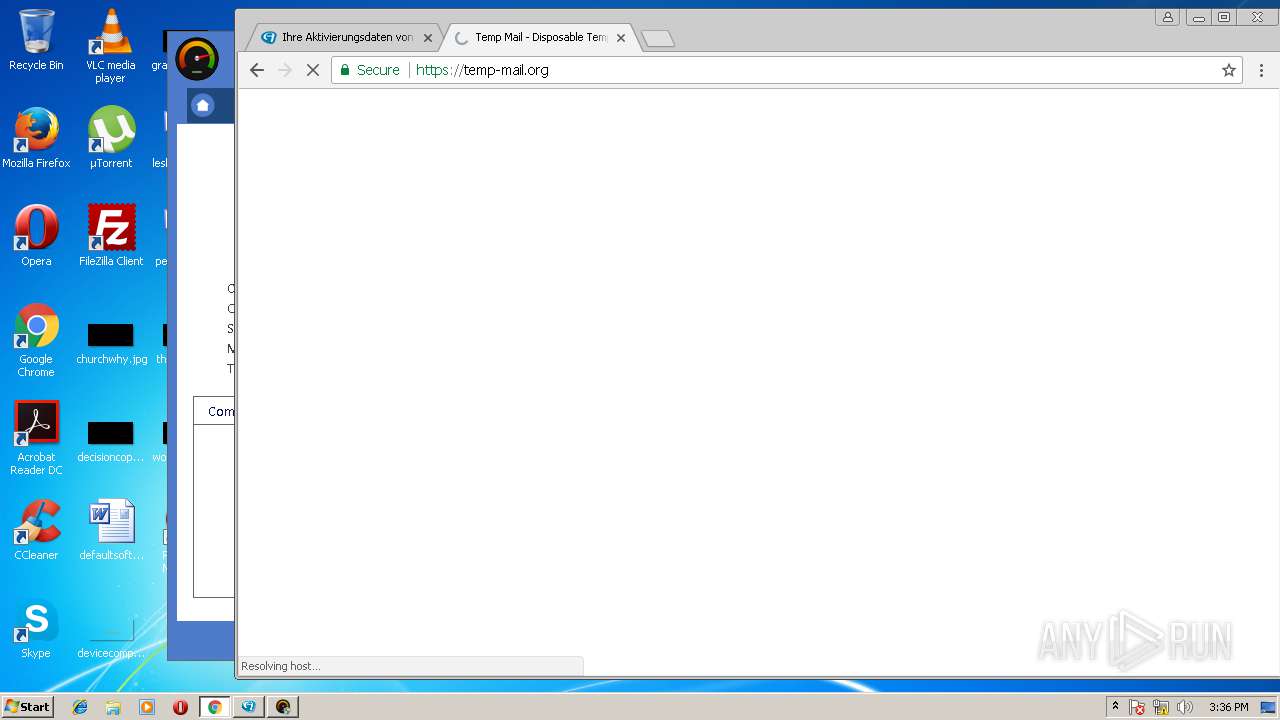
Task: Select devicecomp... file on desktop
Action: (111, 639)
